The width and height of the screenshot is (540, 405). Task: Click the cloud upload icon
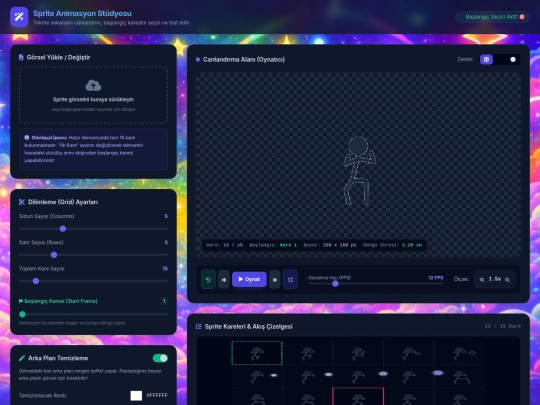(x=93, y=85)
